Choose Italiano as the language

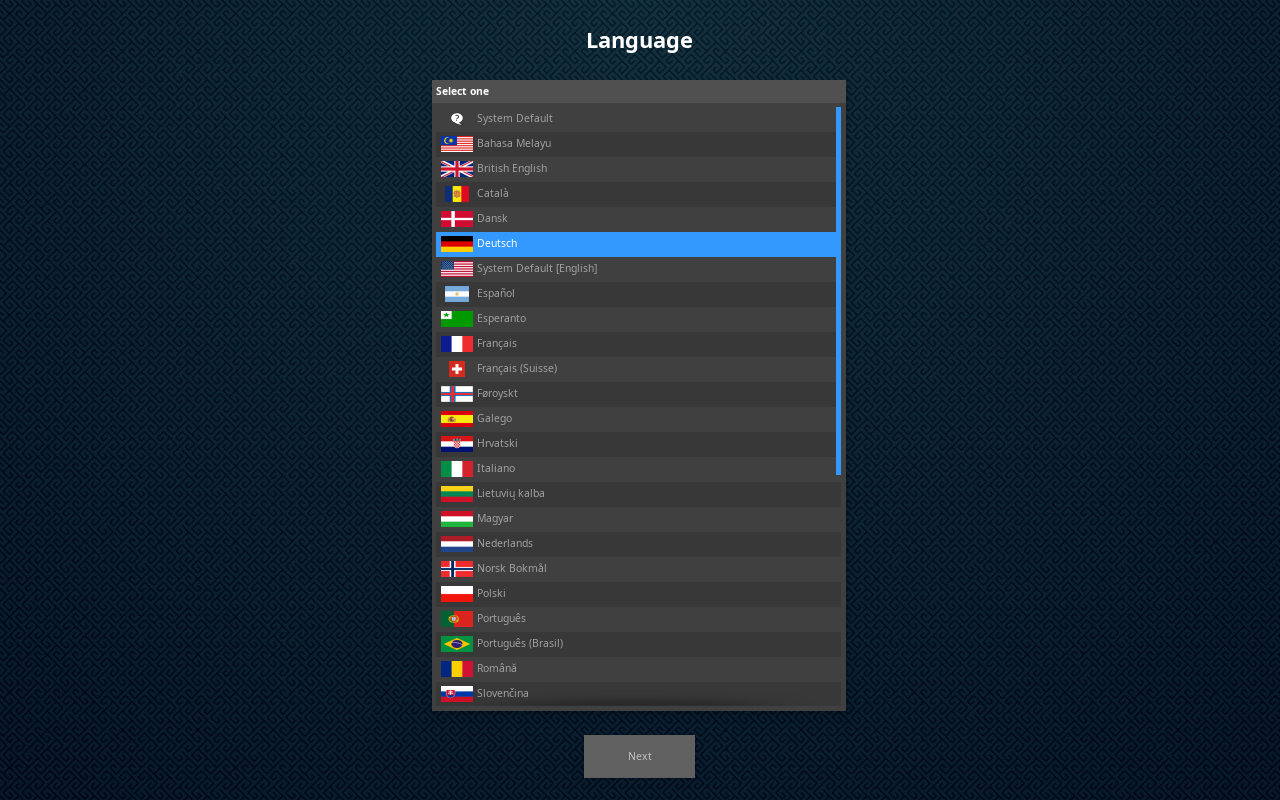point(496,468)
